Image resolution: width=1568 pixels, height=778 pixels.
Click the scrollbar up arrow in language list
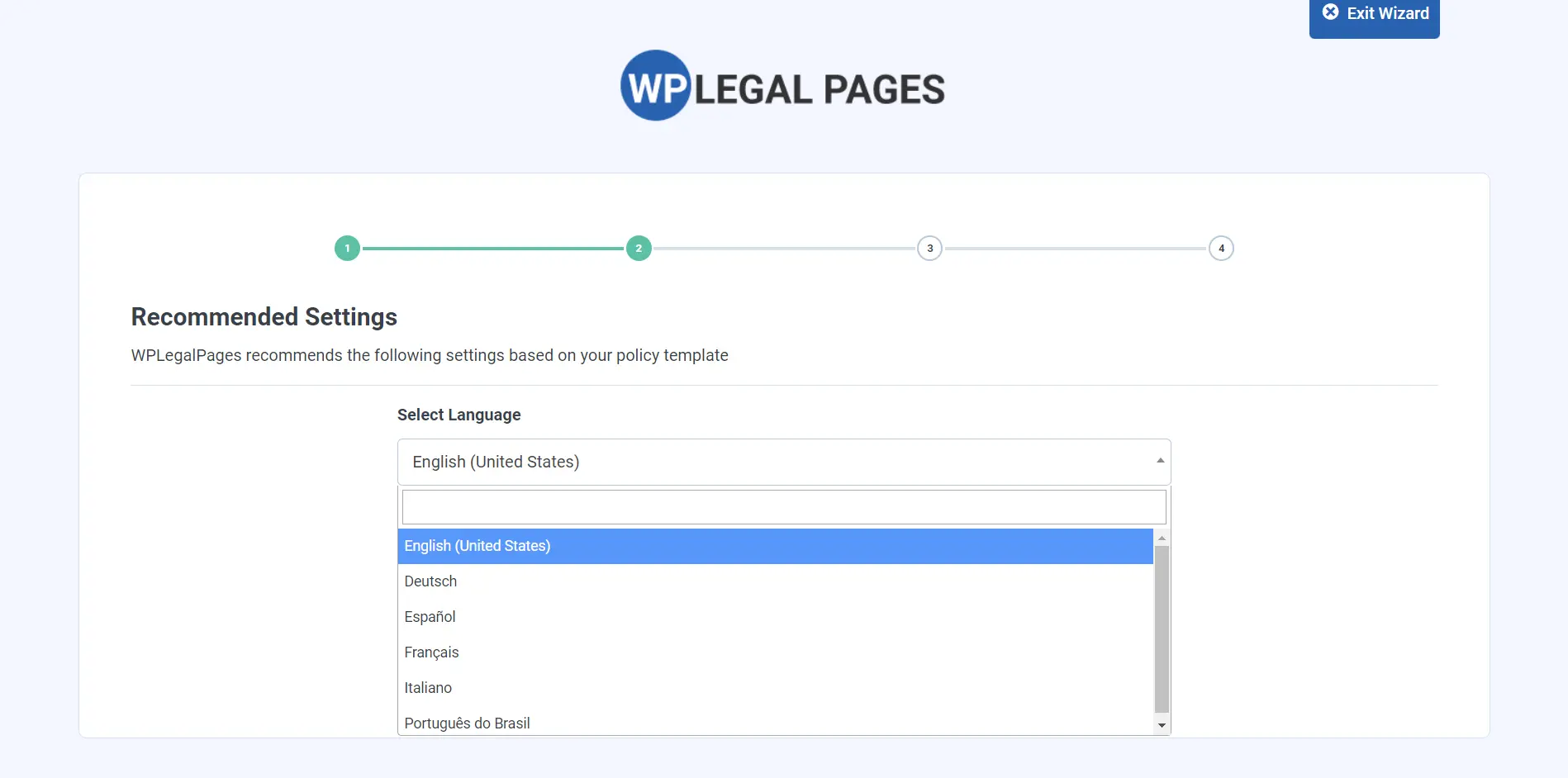(x=1162, y=537)
